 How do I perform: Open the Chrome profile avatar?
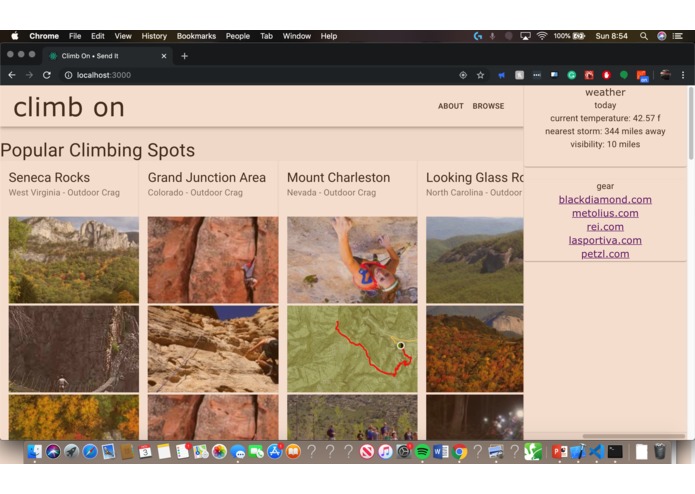point(665,75)
